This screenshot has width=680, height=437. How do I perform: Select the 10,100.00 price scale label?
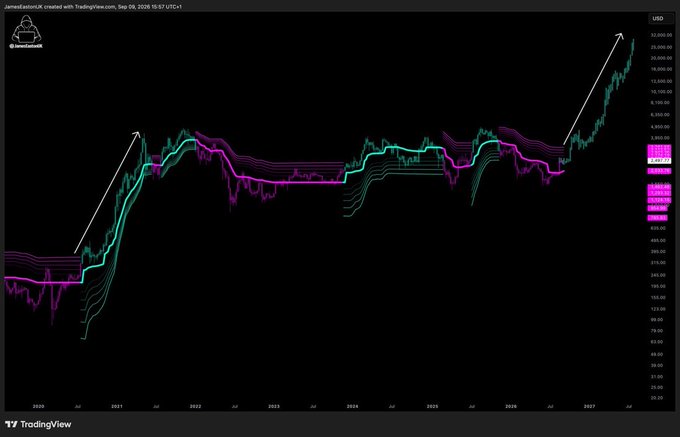click(660, 92)
